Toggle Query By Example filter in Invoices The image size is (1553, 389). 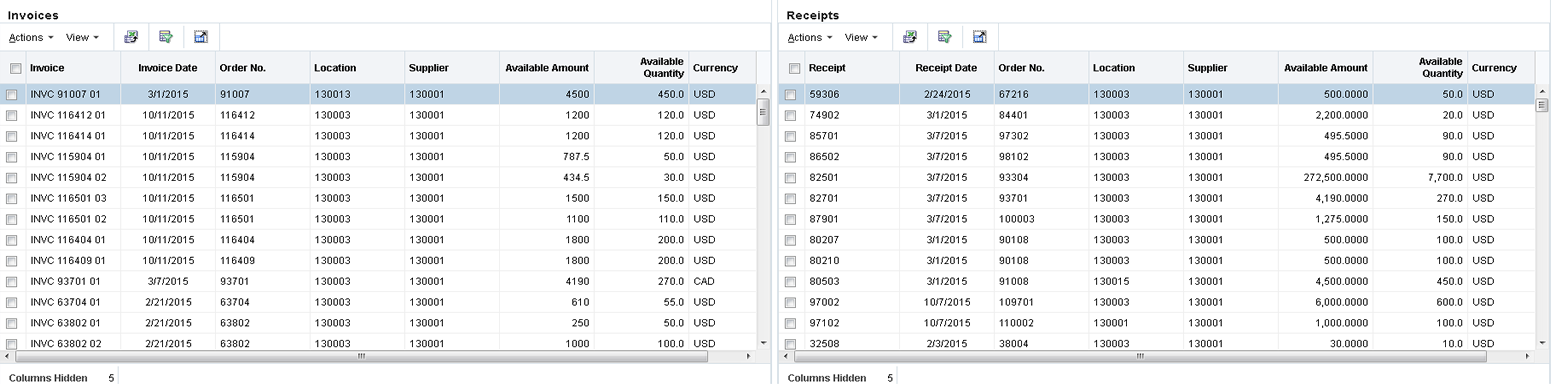pos(166,37)
